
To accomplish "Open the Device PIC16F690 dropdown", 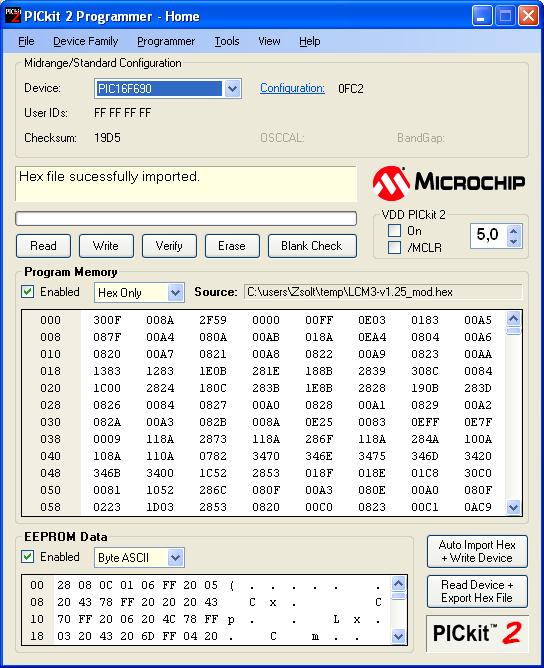I will tap(232, 89).
